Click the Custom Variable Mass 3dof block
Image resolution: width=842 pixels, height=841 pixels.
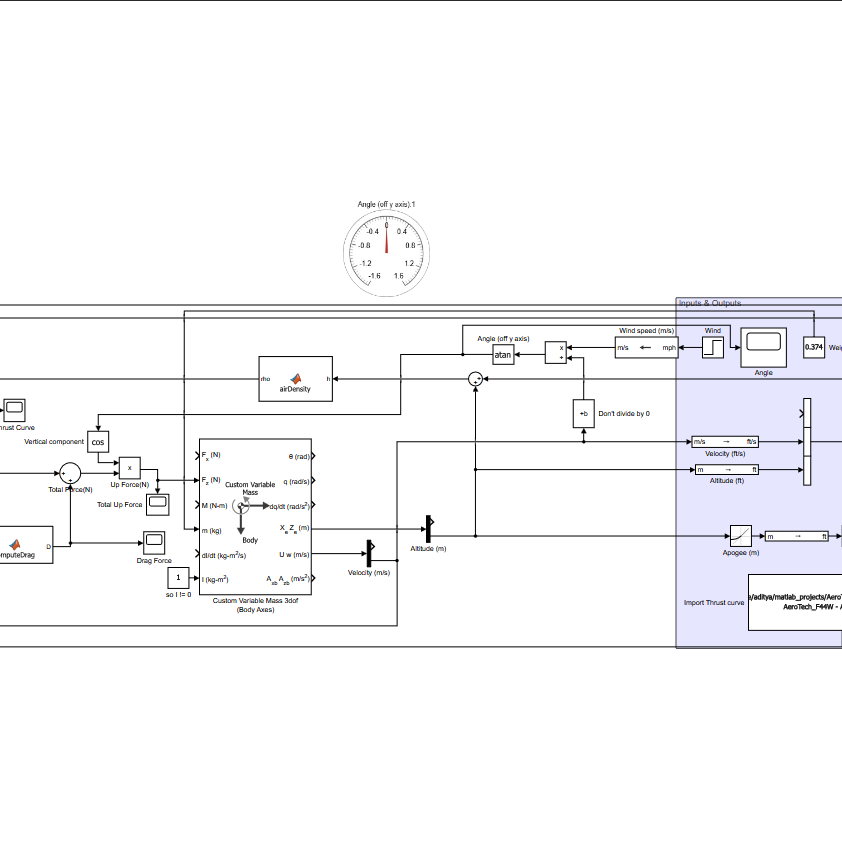tap(256, 517)
